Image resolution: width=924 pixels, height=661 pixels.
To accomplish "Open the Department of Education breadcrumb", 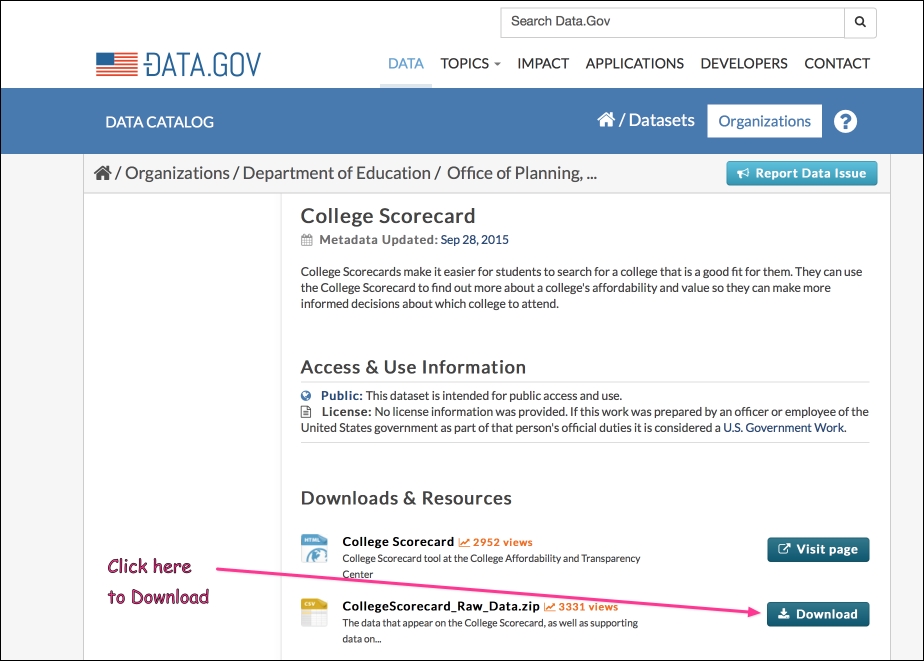I will point(336,173).
